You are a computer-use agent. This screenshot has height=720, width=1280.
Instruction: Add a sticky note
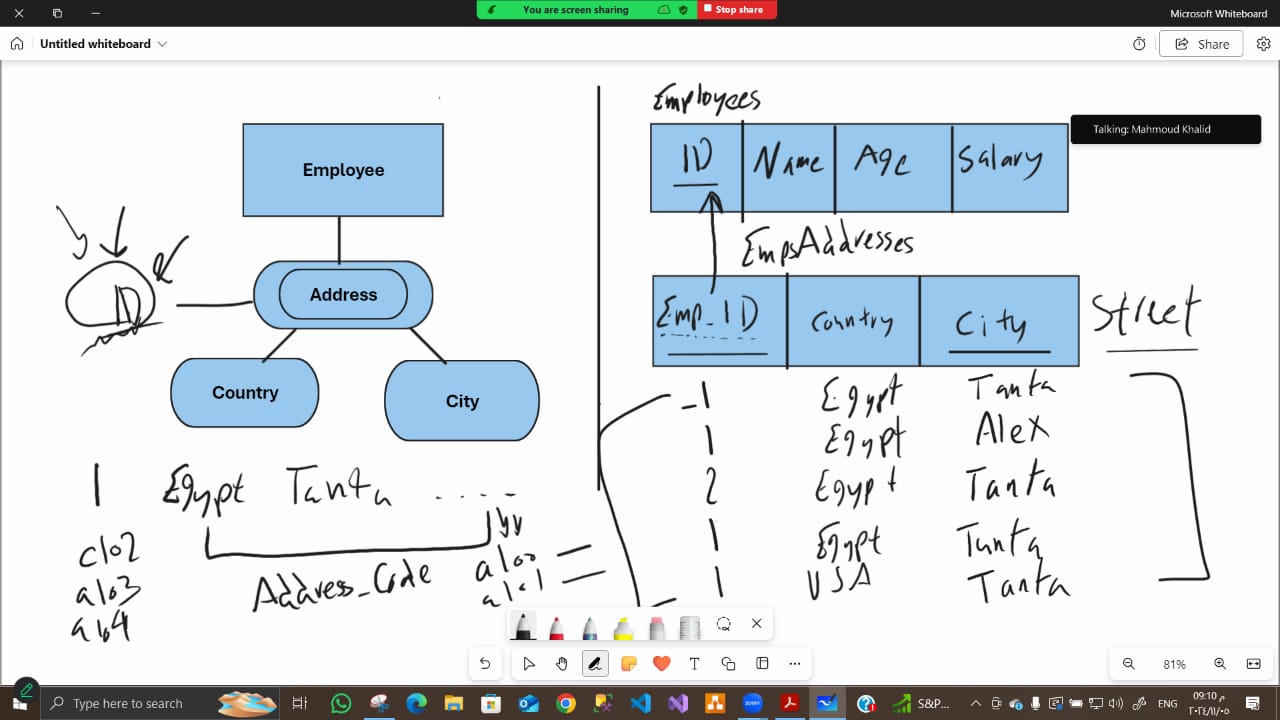[628, 663]
